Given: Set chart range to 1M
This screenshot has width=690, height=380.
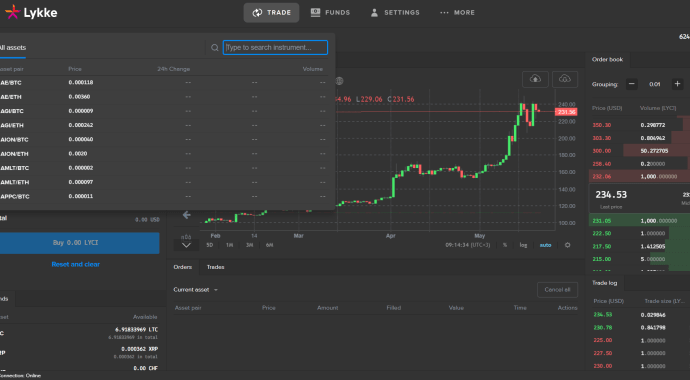Looking at the screenshot, I should tap(229, 245).
